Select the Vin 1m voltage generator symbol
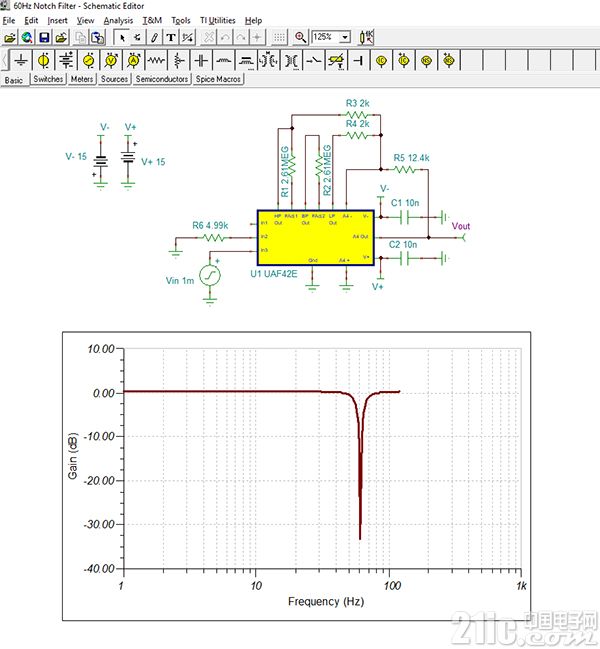This screenshot has height=649, width=600. 210,276
